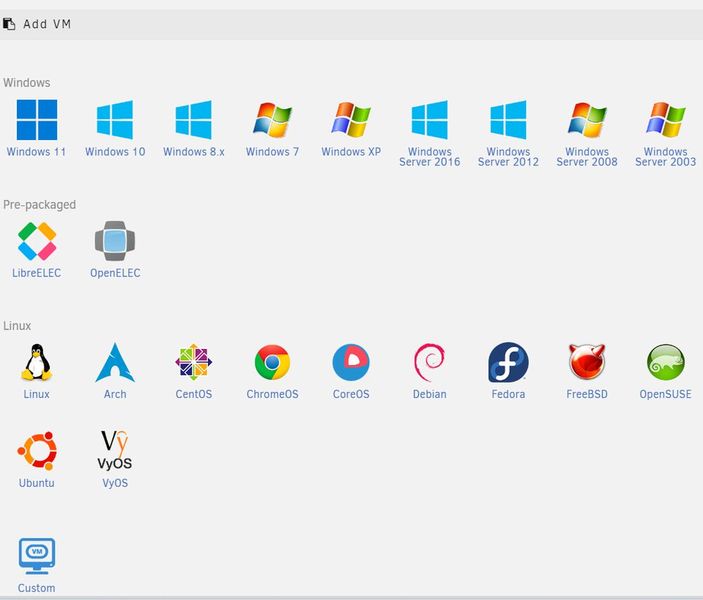Select the CentOS logo icon
Screen dimensions: 703x600
click(194, 362)
